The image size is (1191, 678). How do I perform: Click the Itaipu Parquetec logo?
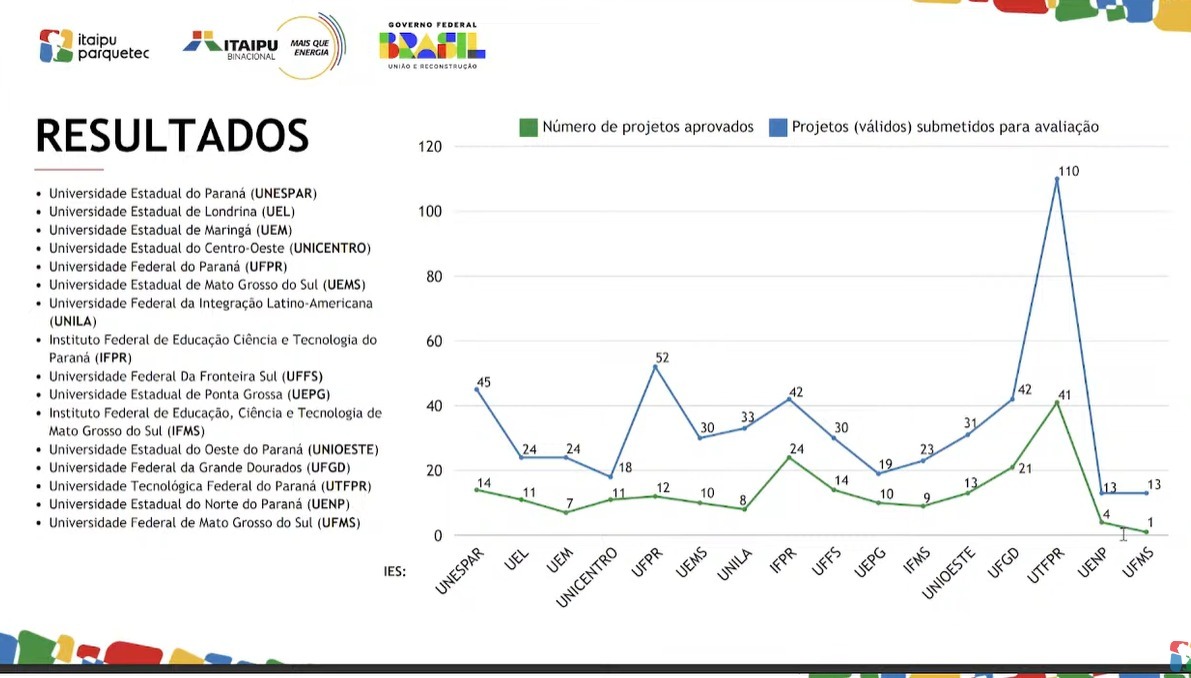(x=94, y=46)
